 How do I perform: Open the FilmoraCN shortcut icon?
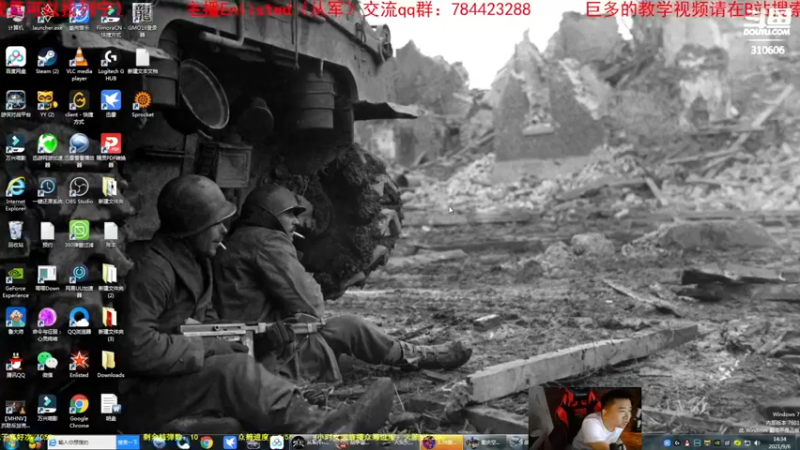[111, 20]
